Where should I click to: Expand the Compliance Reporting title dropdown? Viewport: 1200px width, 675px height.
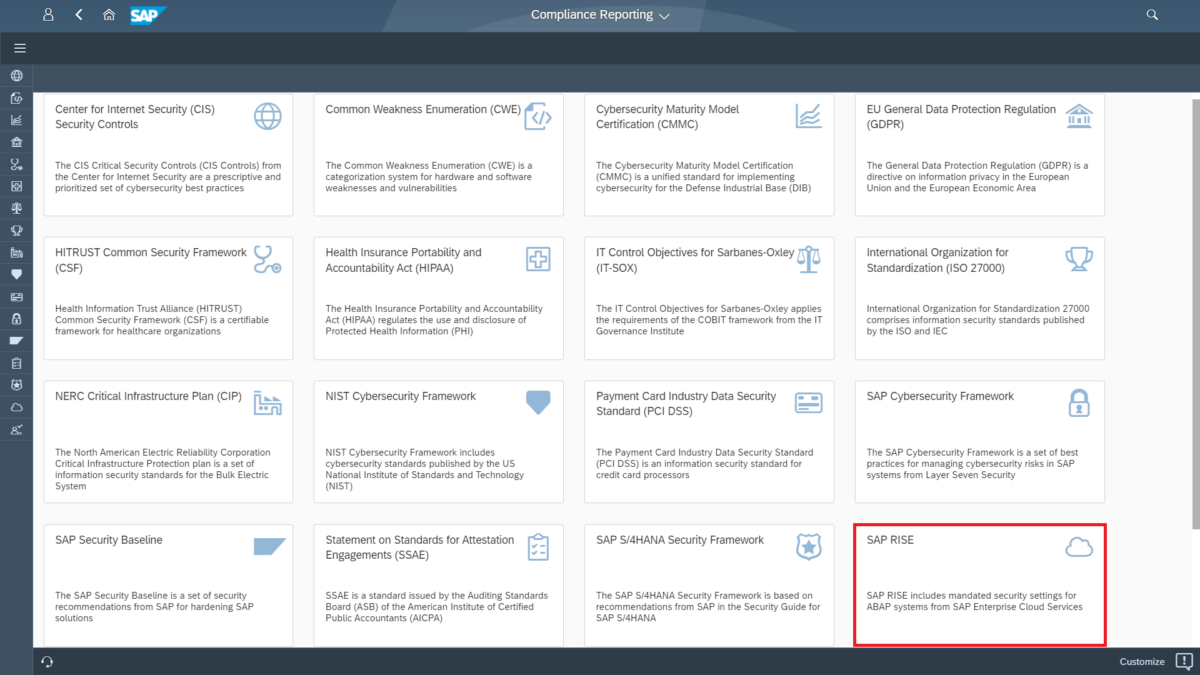click(x=663, y=16)
